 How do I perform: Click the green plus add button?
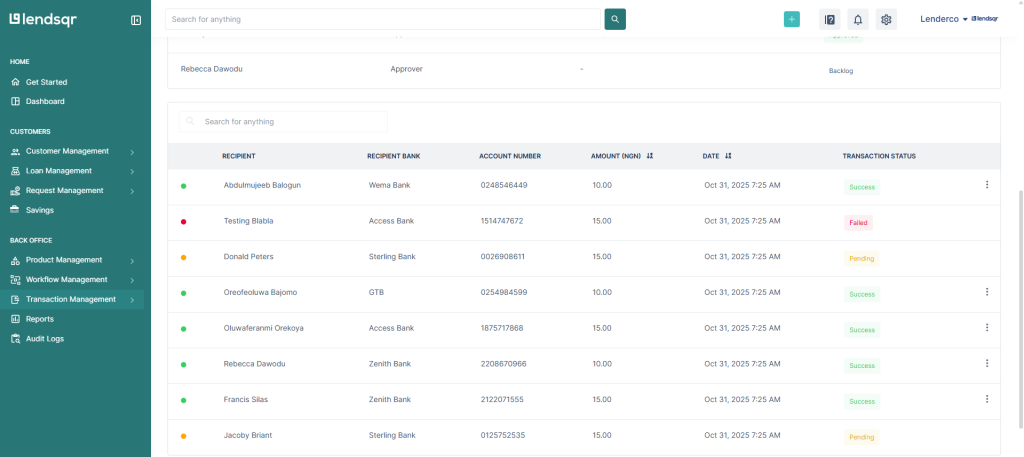(791, 19)
